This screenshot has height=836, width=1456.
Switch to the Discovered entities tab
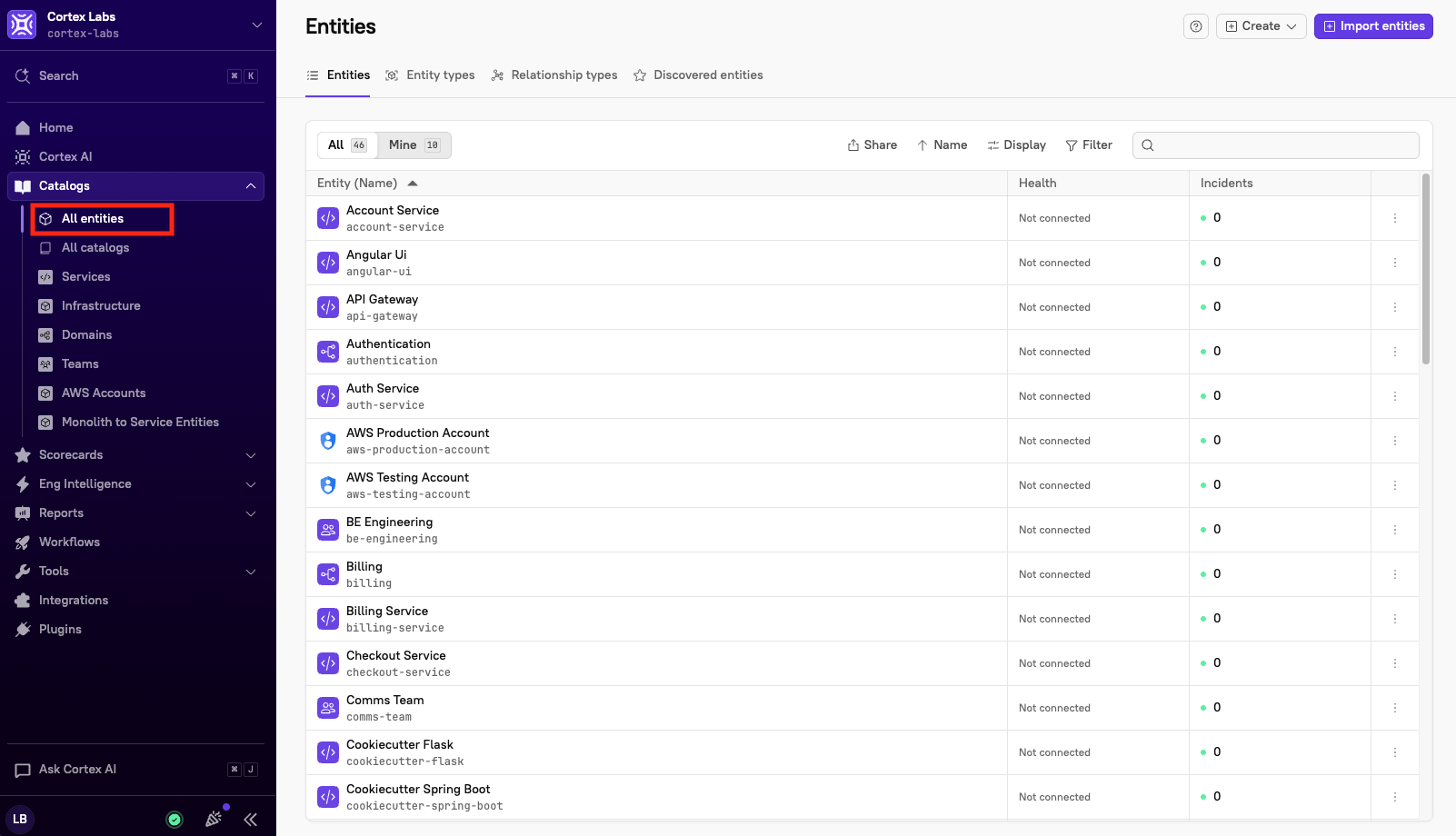click(x=698, y=75)
